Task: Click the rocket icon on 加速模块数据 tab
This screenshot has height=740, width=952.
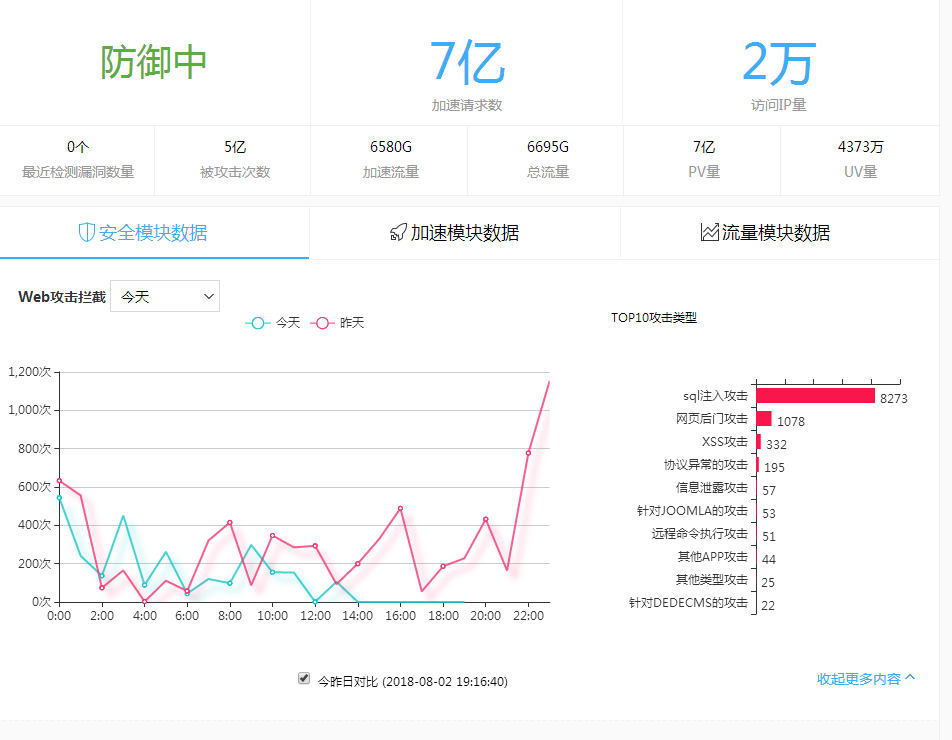Action: (397, 233)
